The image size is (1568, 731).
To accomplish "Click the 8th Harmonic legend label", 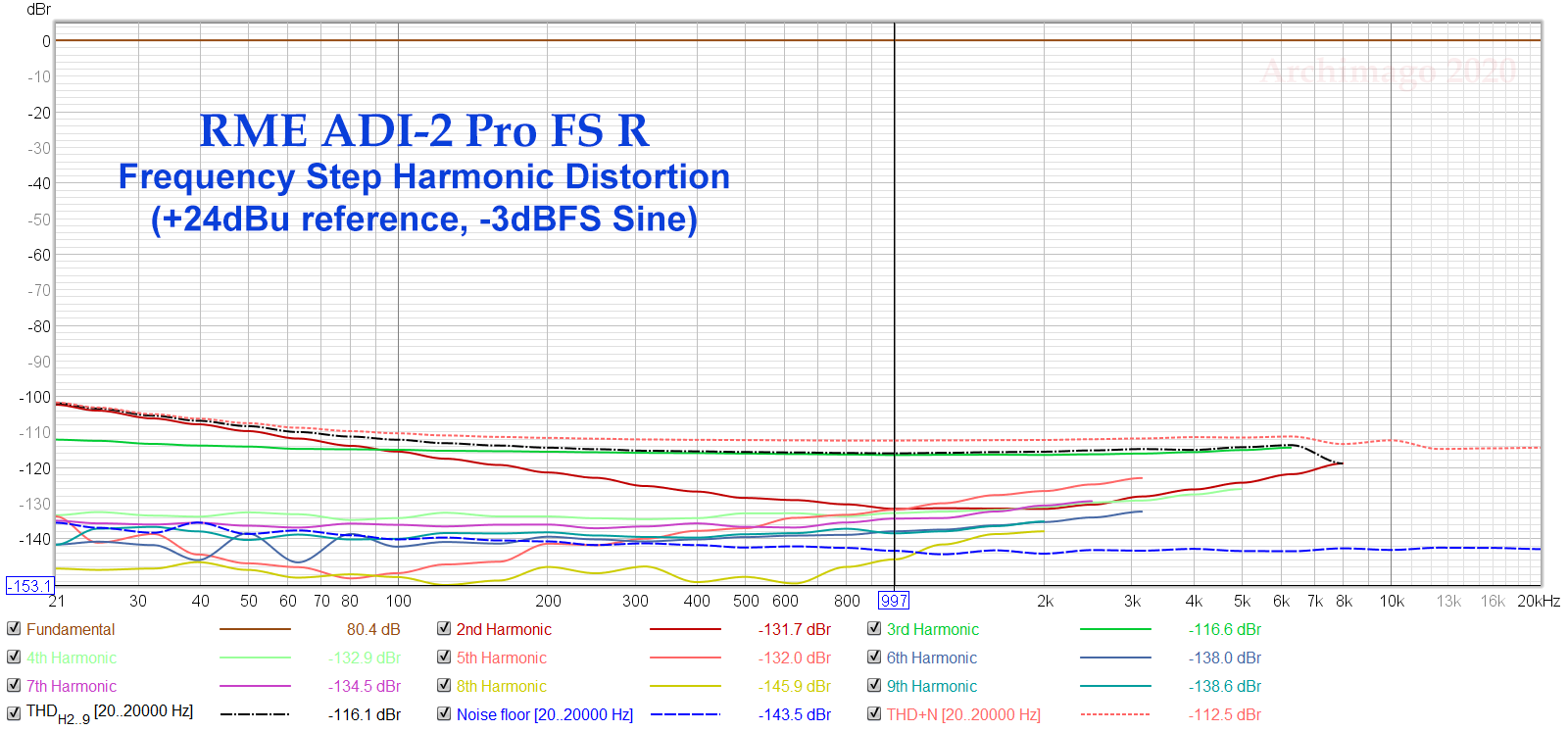I will tap(502, 686).
